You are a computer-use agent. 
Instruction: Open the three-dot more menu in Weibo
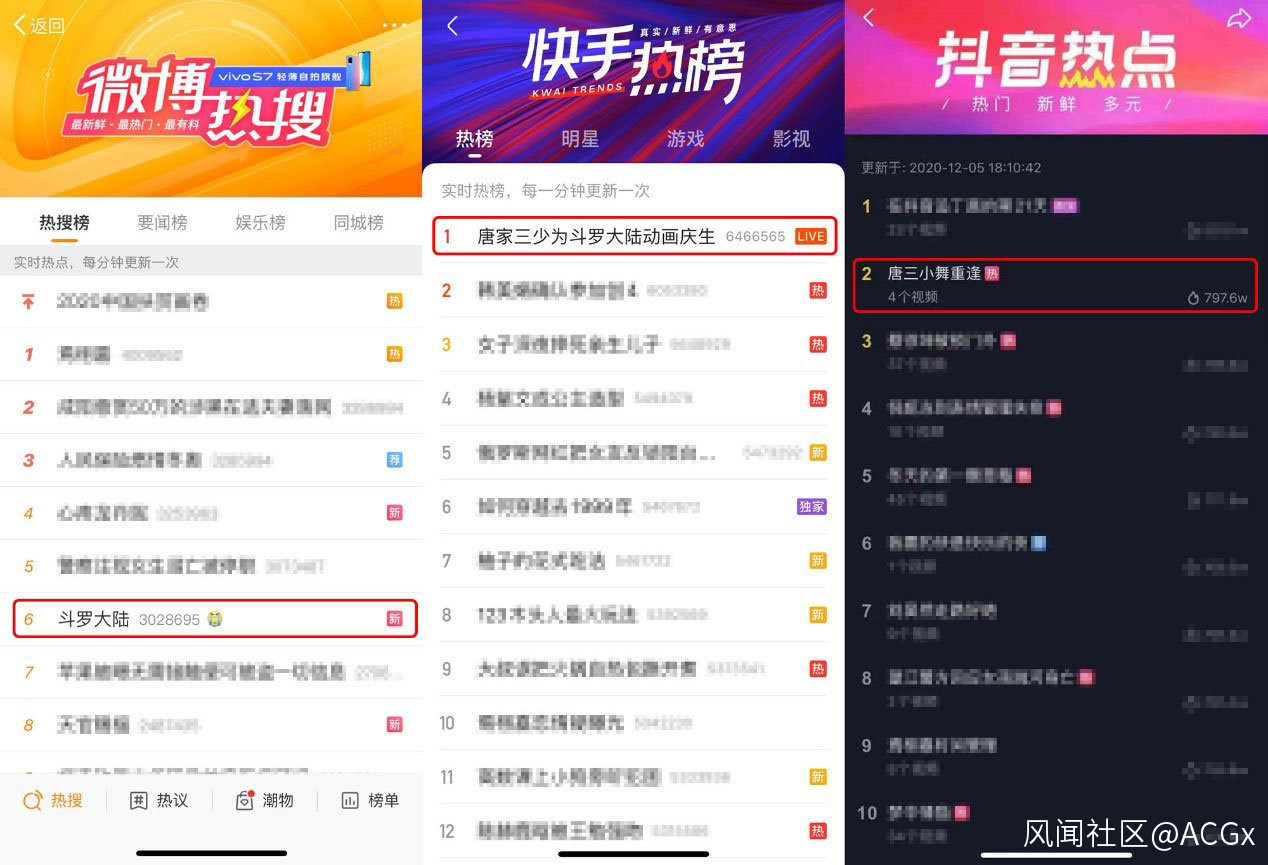click(394, 25)
